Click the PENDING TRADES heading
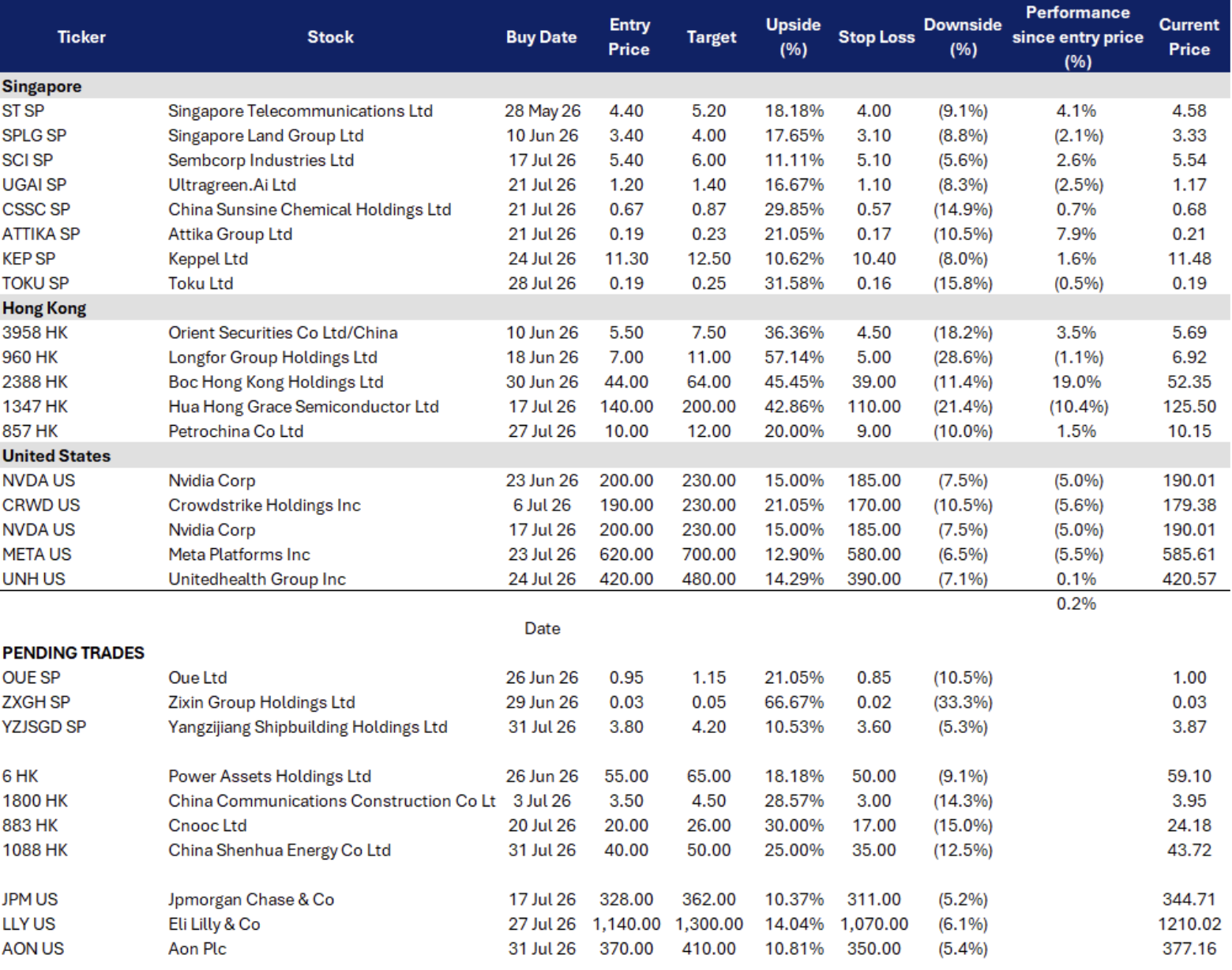 (73, 652)
